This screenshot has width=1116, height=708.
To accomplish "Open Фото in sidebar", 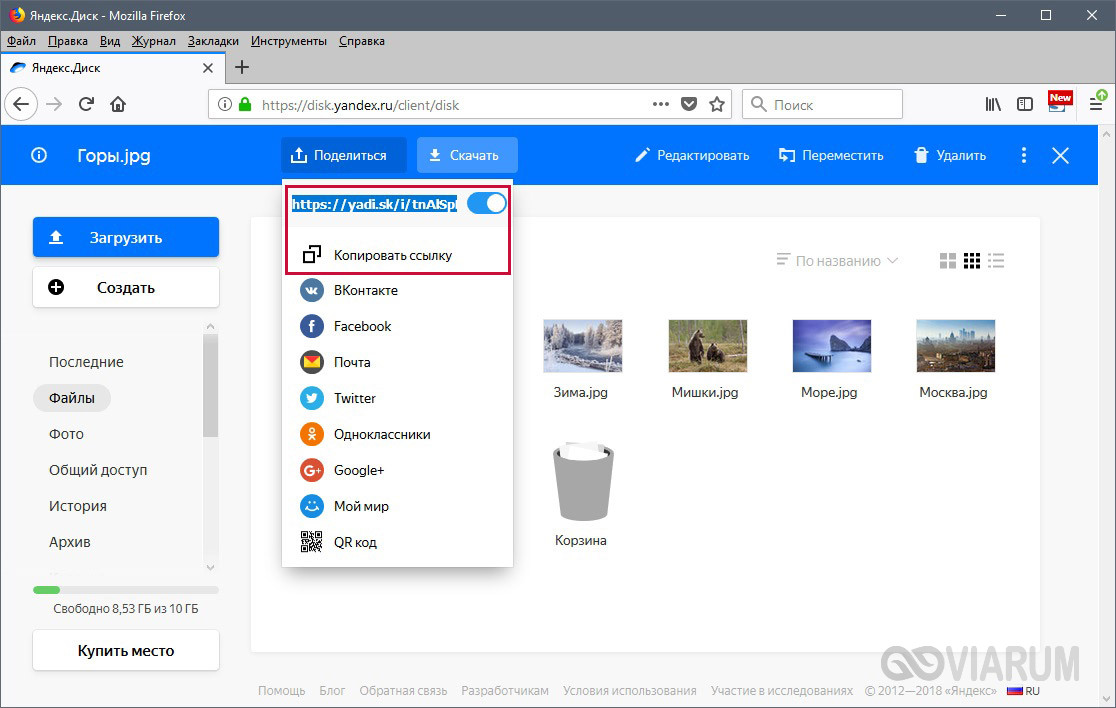I will point(66,434).
